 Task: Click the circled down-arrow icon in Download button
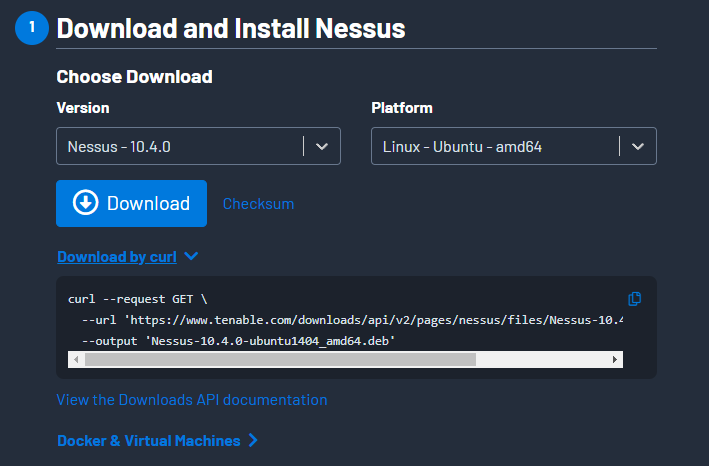coord(85,202)
